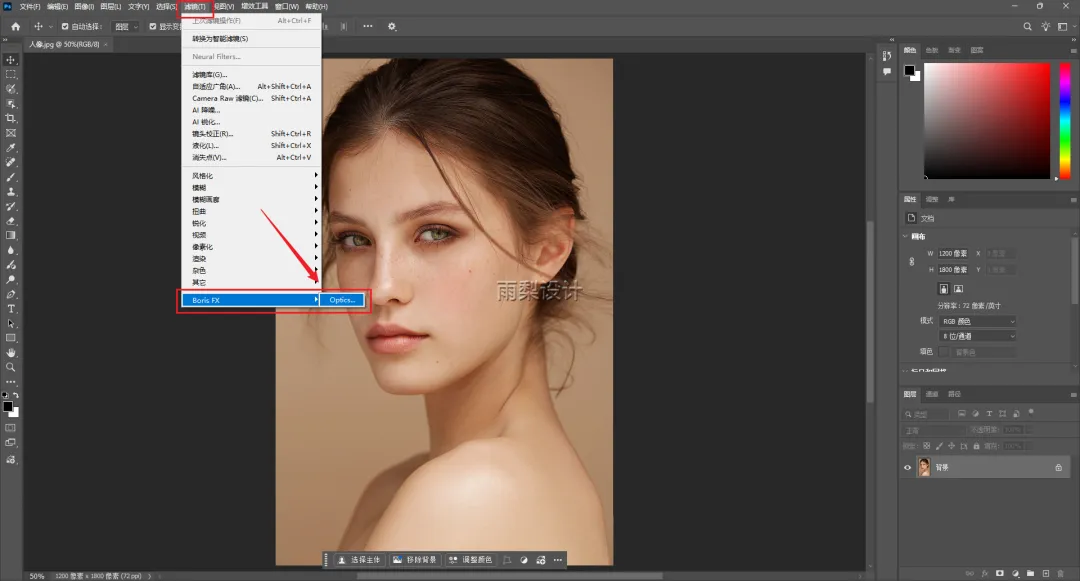The height and width of the screenshot is (581, 1080).
Task: Open the search icon at top right
Action: [1027, 27]
